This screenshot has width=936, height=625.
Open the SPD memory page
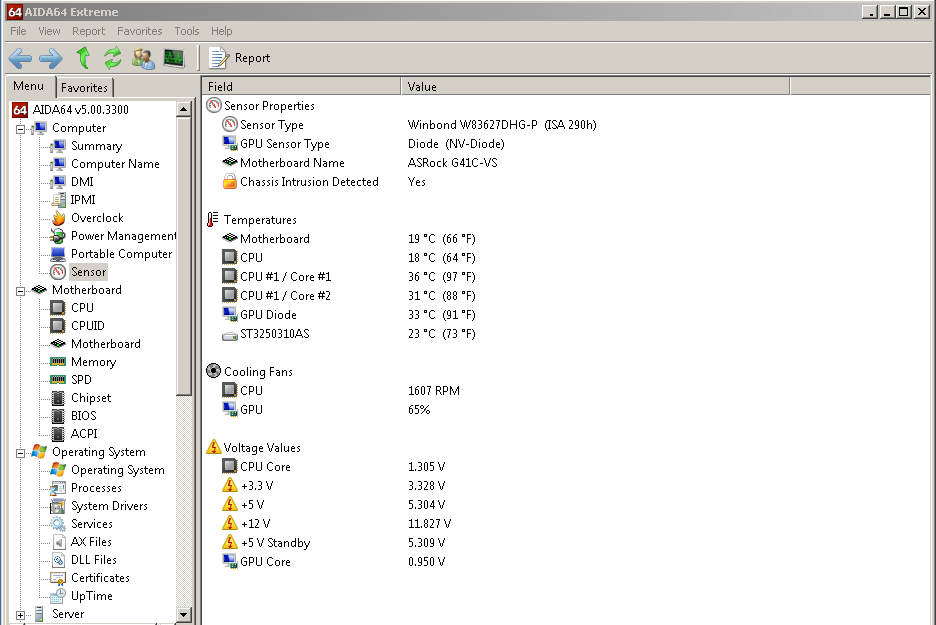coord(80,380)
